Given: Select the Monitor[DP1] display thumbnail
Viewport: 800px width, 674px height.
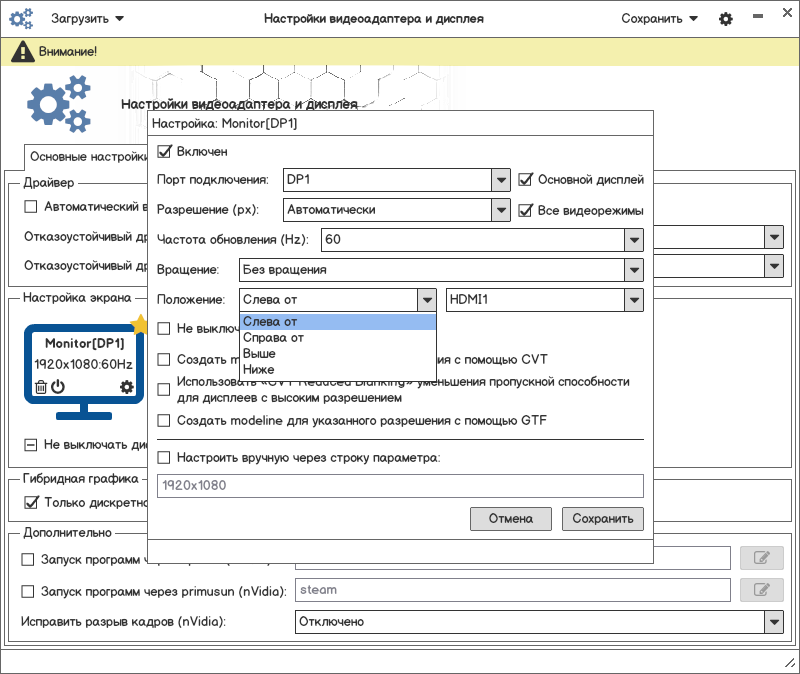Looking at the screenshot, I should tap(84, 371).
